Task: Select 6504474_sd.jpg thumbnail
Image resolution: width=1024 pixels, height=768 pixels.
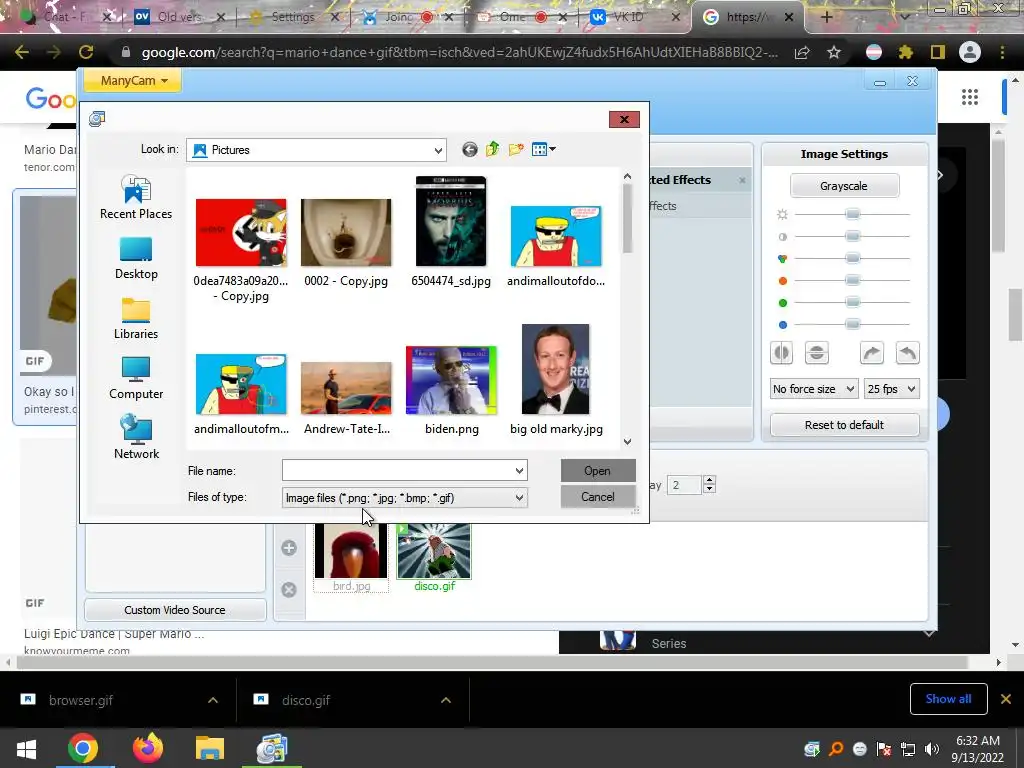Action: pyautogui.click(x=451, y=221)
